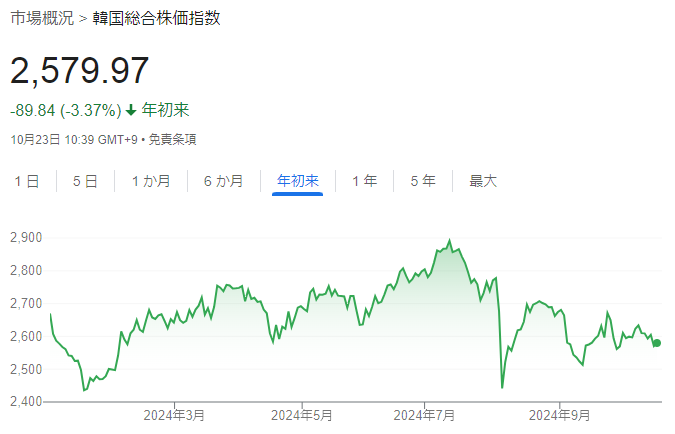Show the 最大 maximum range chart
The width and height of the screenshot is (675, 434).
point(483,181)
